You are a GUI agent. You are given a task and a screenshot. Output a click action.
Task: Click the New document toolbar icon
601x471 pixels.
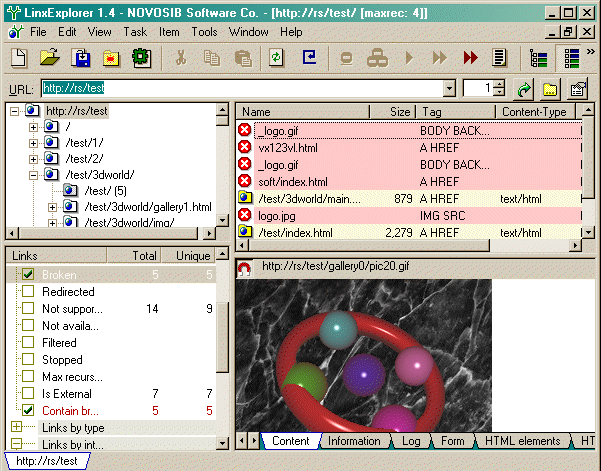[x=18, y=58]
